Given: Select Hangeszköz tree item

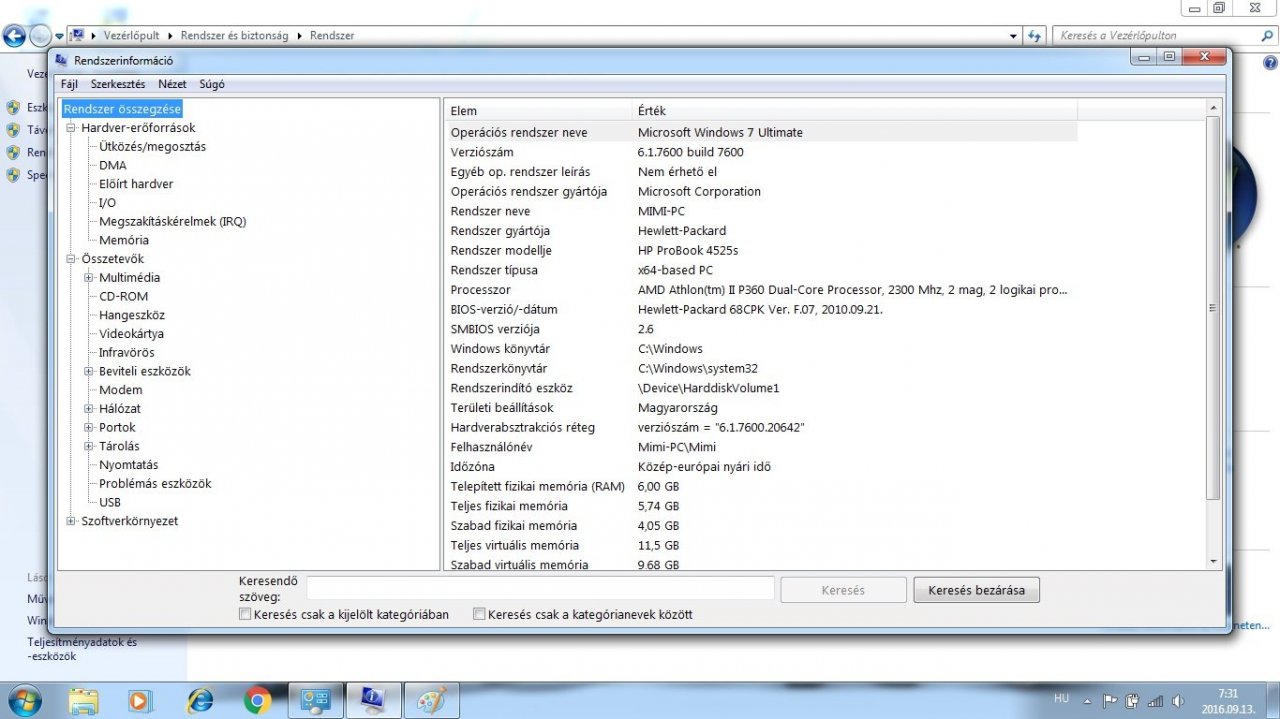Looking at the screenshot, I should [x=132, y=315].
